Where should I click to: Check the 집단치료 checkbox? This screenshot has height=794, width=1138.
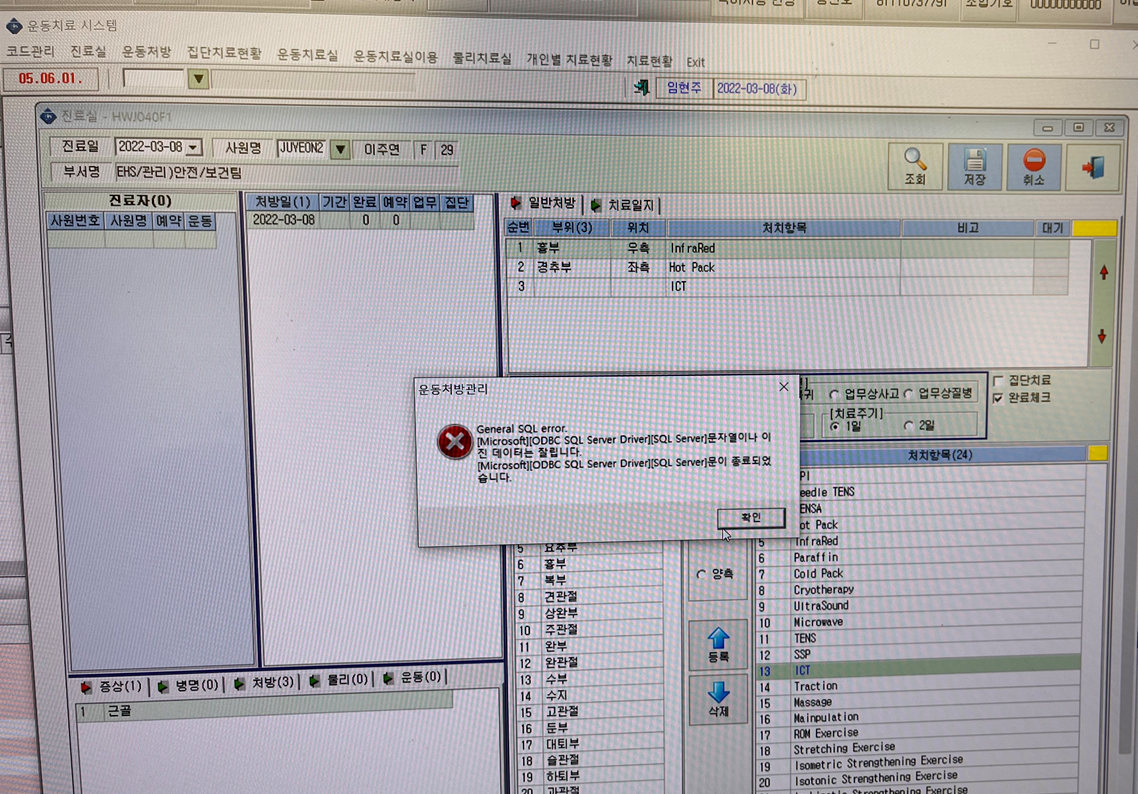click(998, 380)
